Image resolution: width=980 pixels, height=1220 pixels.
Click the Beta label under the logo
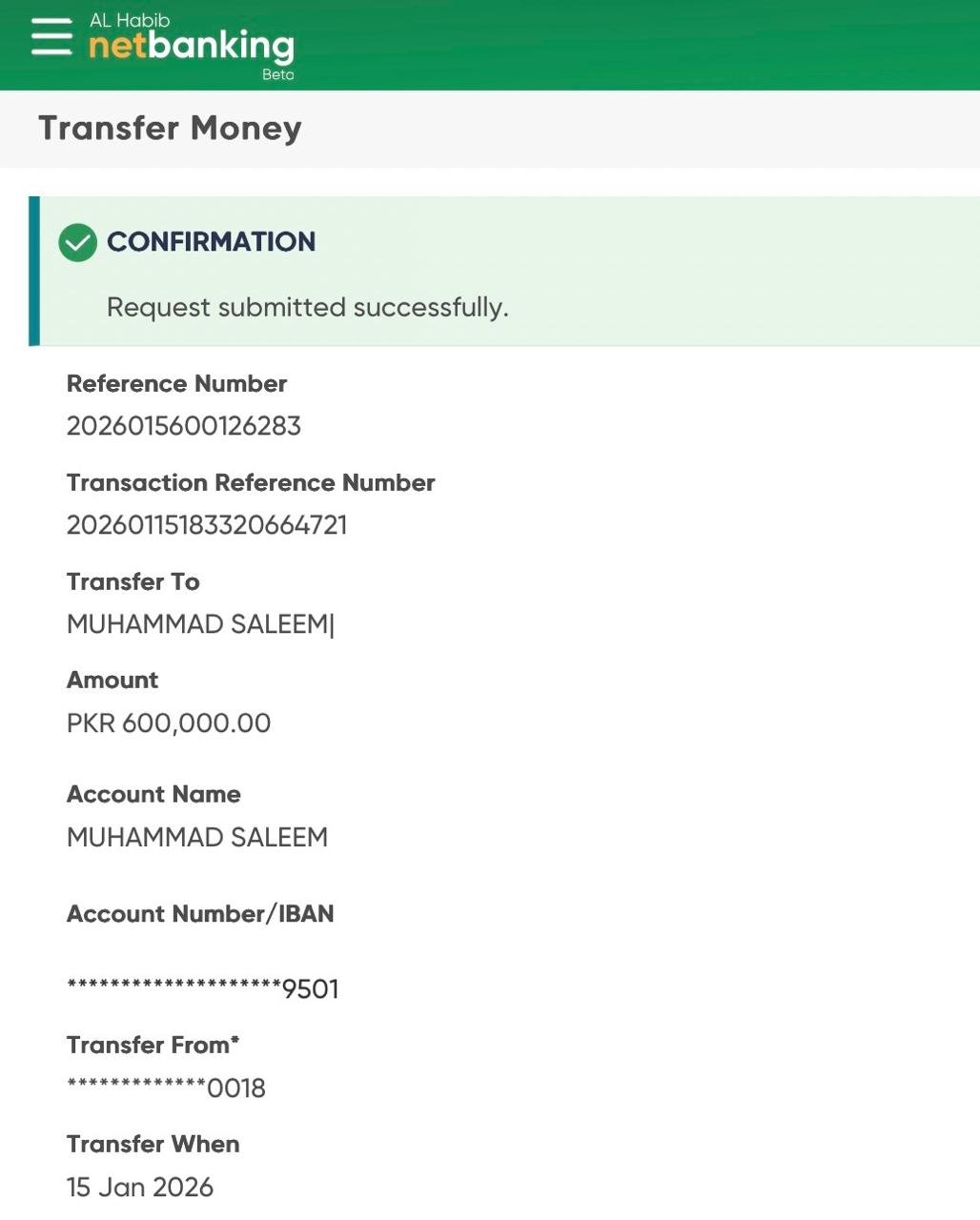tap(277, 74)
